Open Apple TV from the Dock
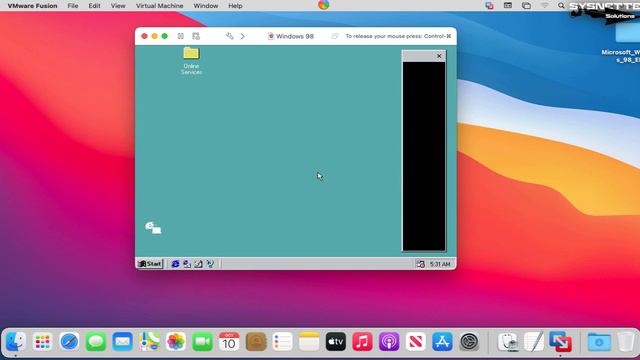The image size is (640, 360). tap(336, 342)
